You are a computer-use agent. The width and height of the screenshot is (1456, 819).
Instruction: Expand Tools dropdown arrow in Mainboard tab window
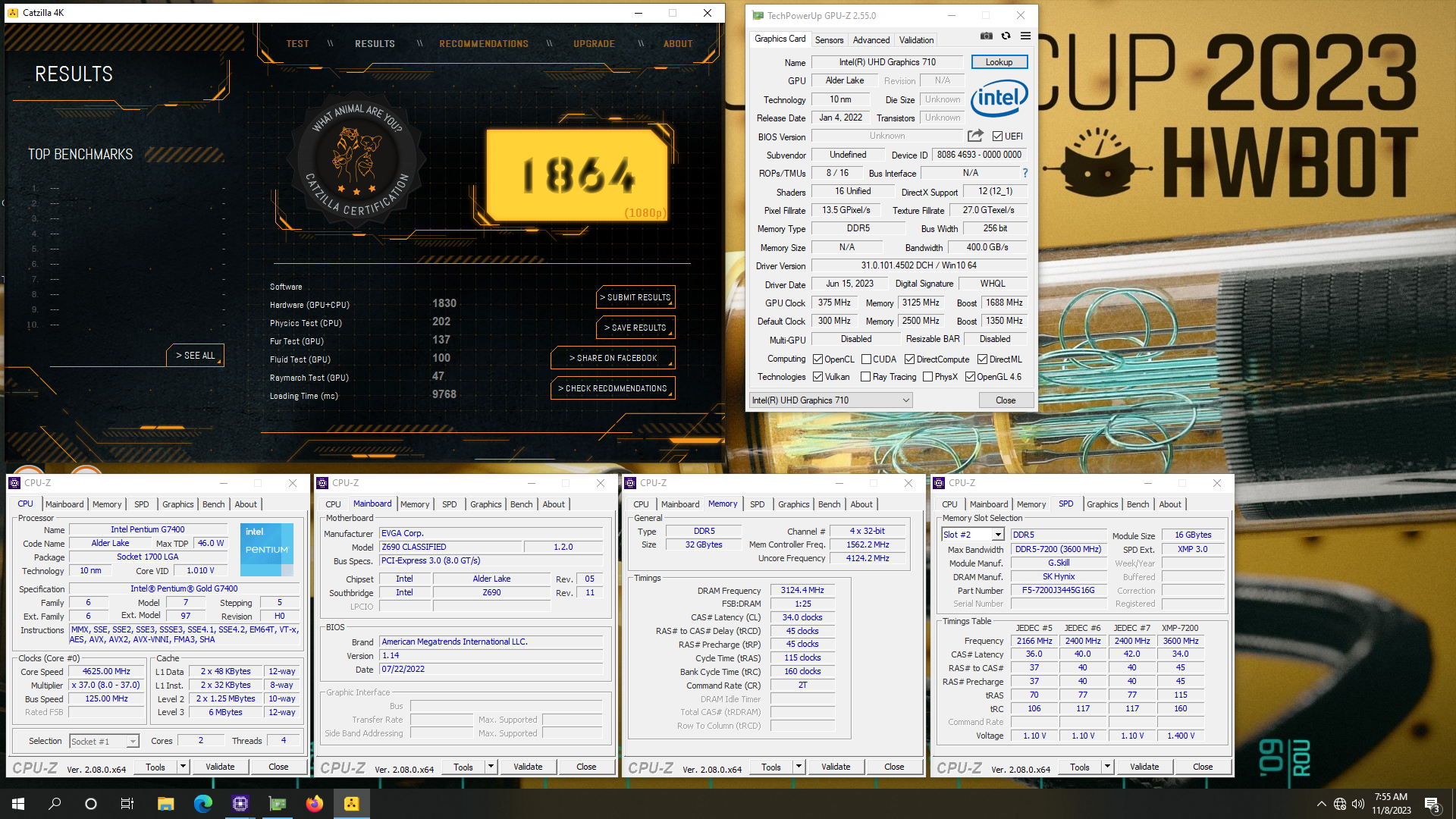coord(491,767)
